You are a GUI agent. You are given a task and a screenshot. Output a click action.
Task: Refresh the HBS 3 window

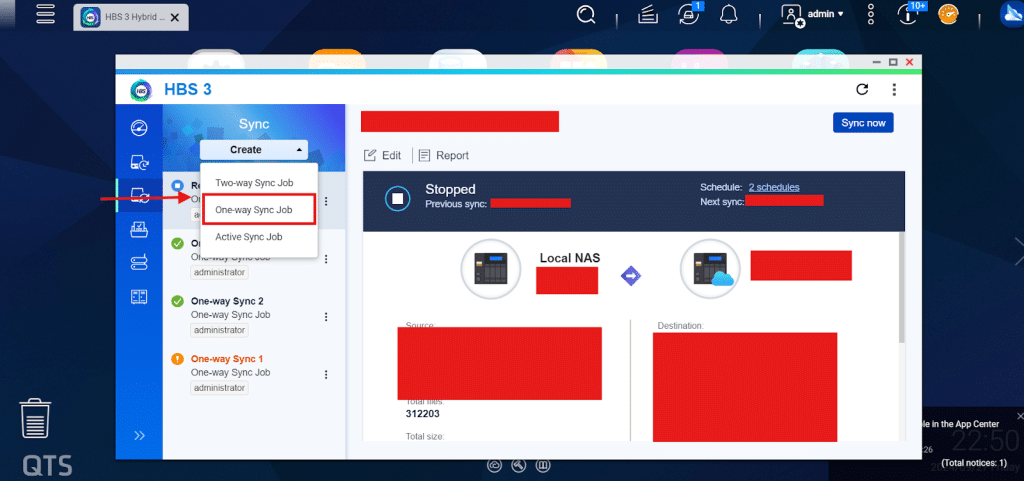(x=862, y=89)
